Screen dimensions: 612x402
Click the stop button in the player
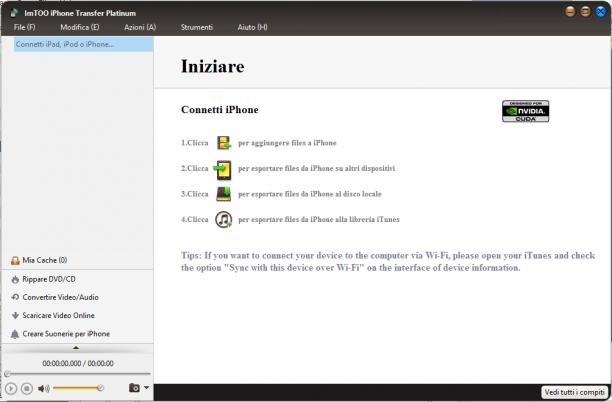tap(27, 389)
